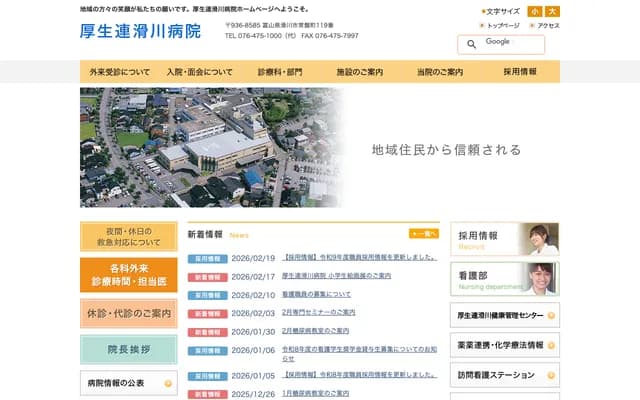
Task: Click the 院長挨拶 banner
Action: point(131,349)
